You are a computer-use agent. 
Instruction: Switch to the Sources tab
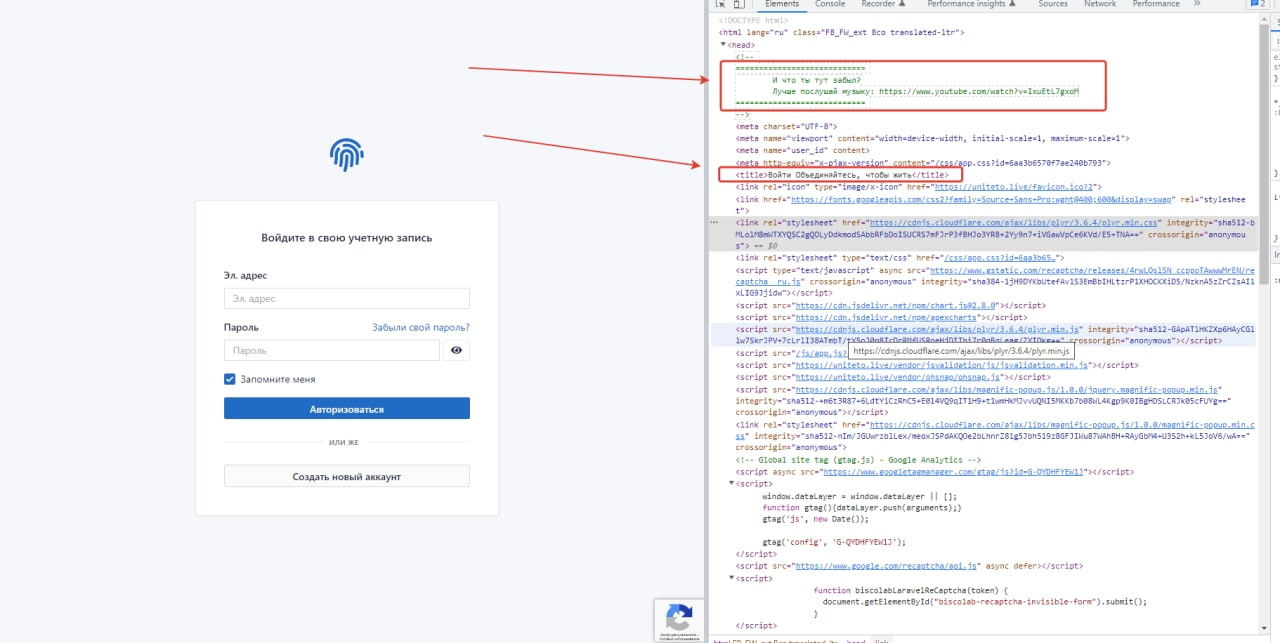(x=1053, y=4)
